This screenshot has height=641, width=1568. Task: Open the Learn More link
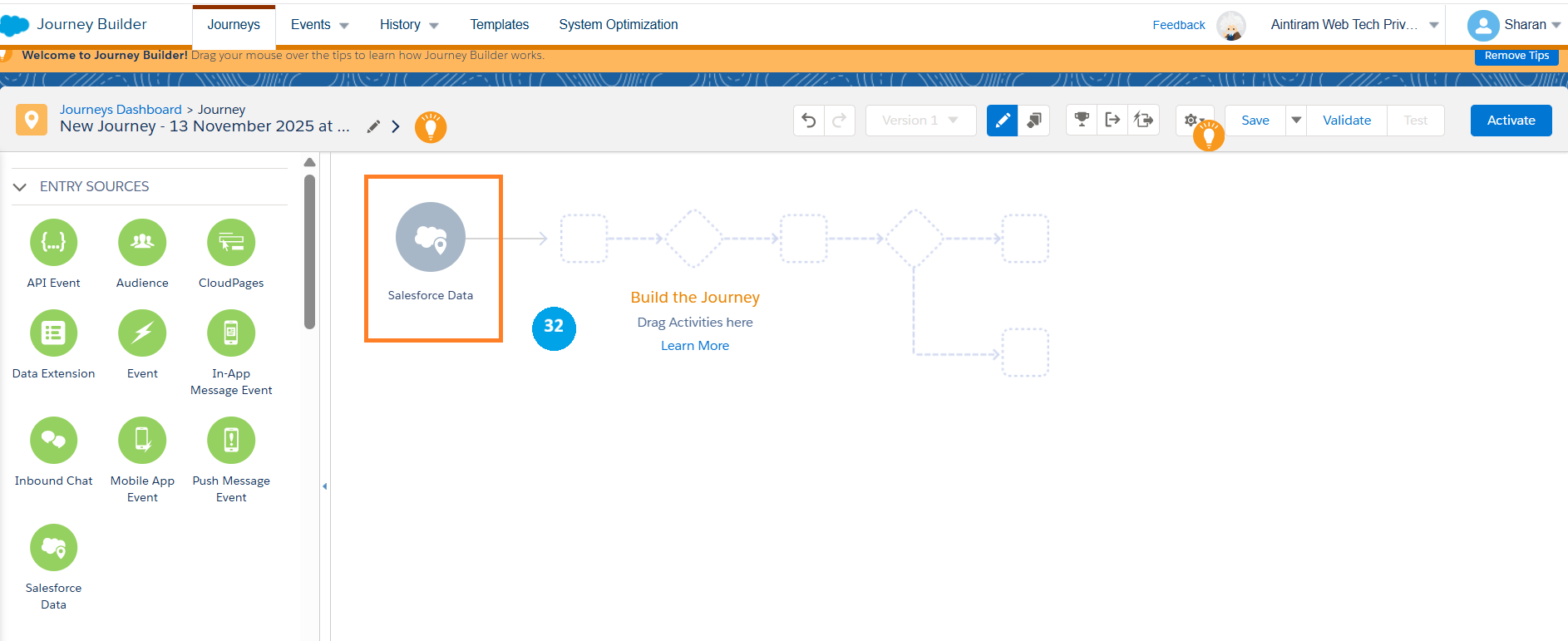click(x=694, y=346)
